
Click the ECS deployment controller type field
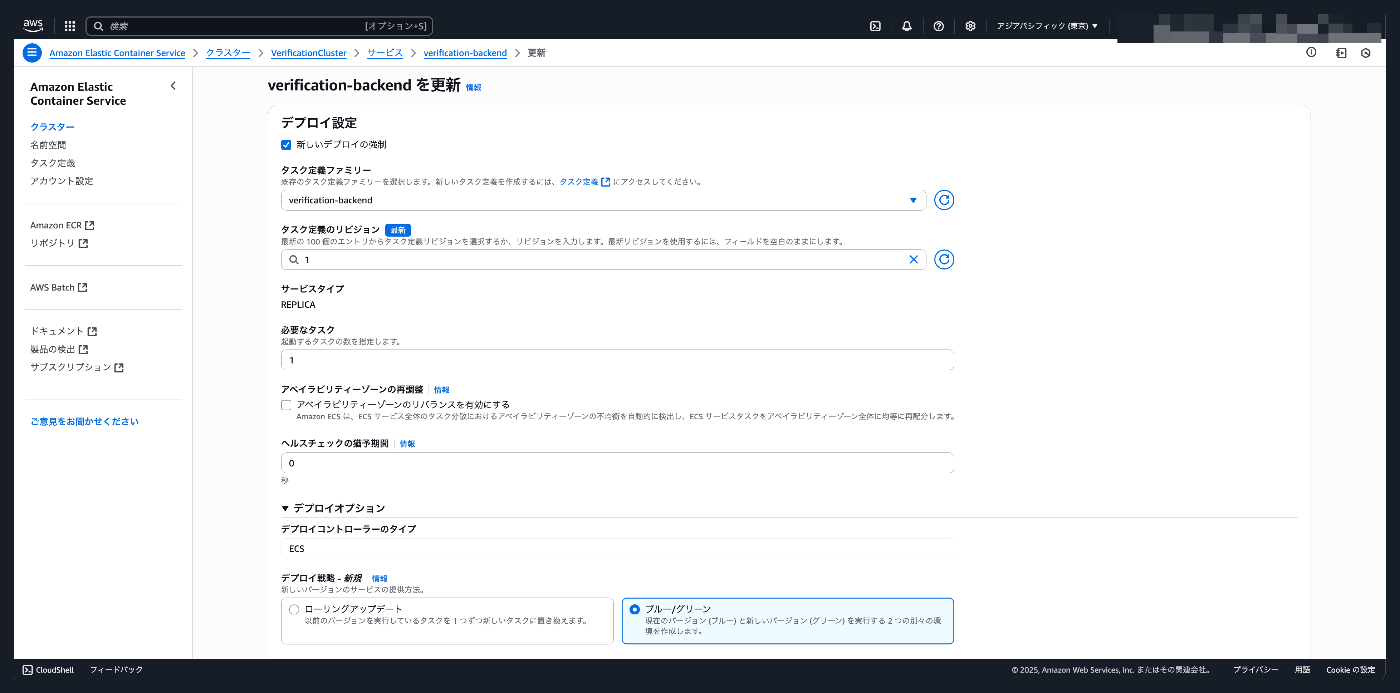tap(617, 549)
